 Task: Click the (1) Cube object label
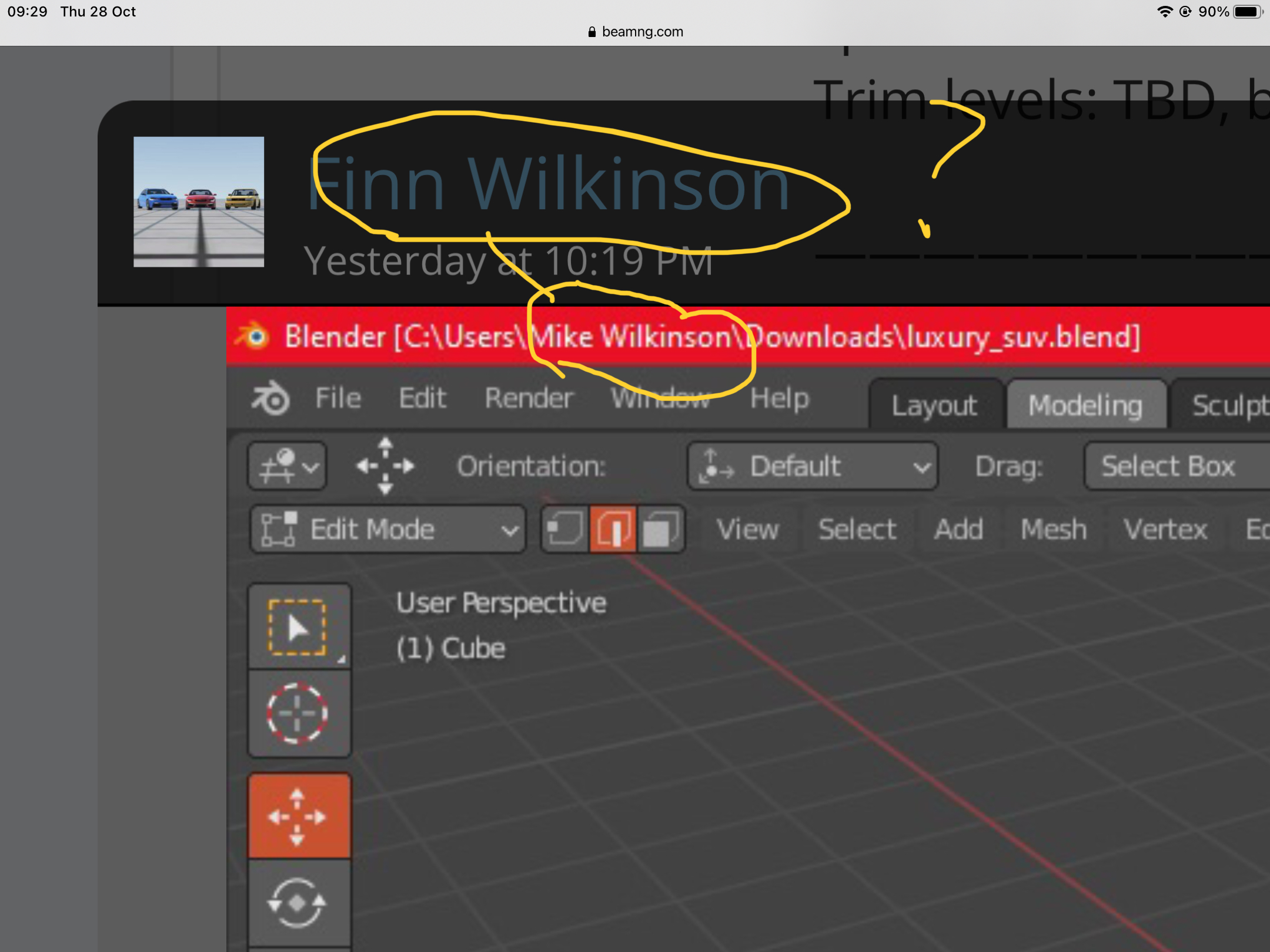pos(450,649)
